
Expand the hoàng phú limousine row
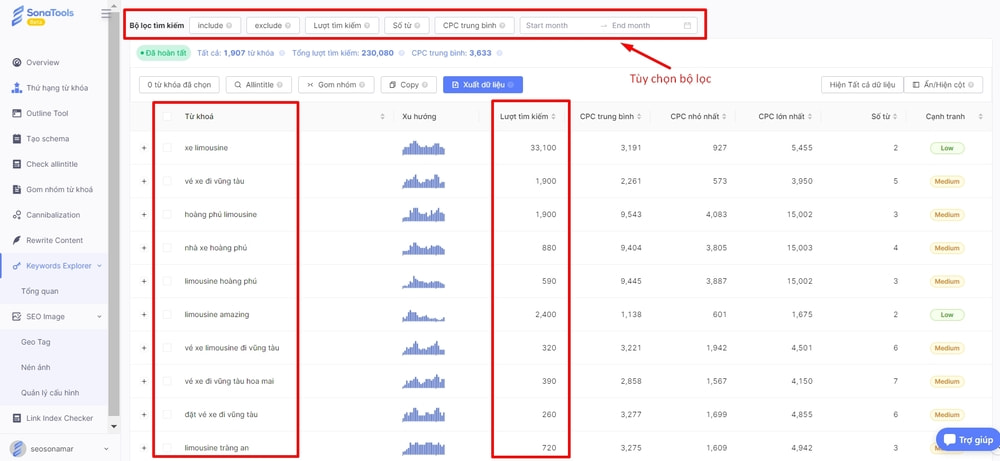click(143, 214)
